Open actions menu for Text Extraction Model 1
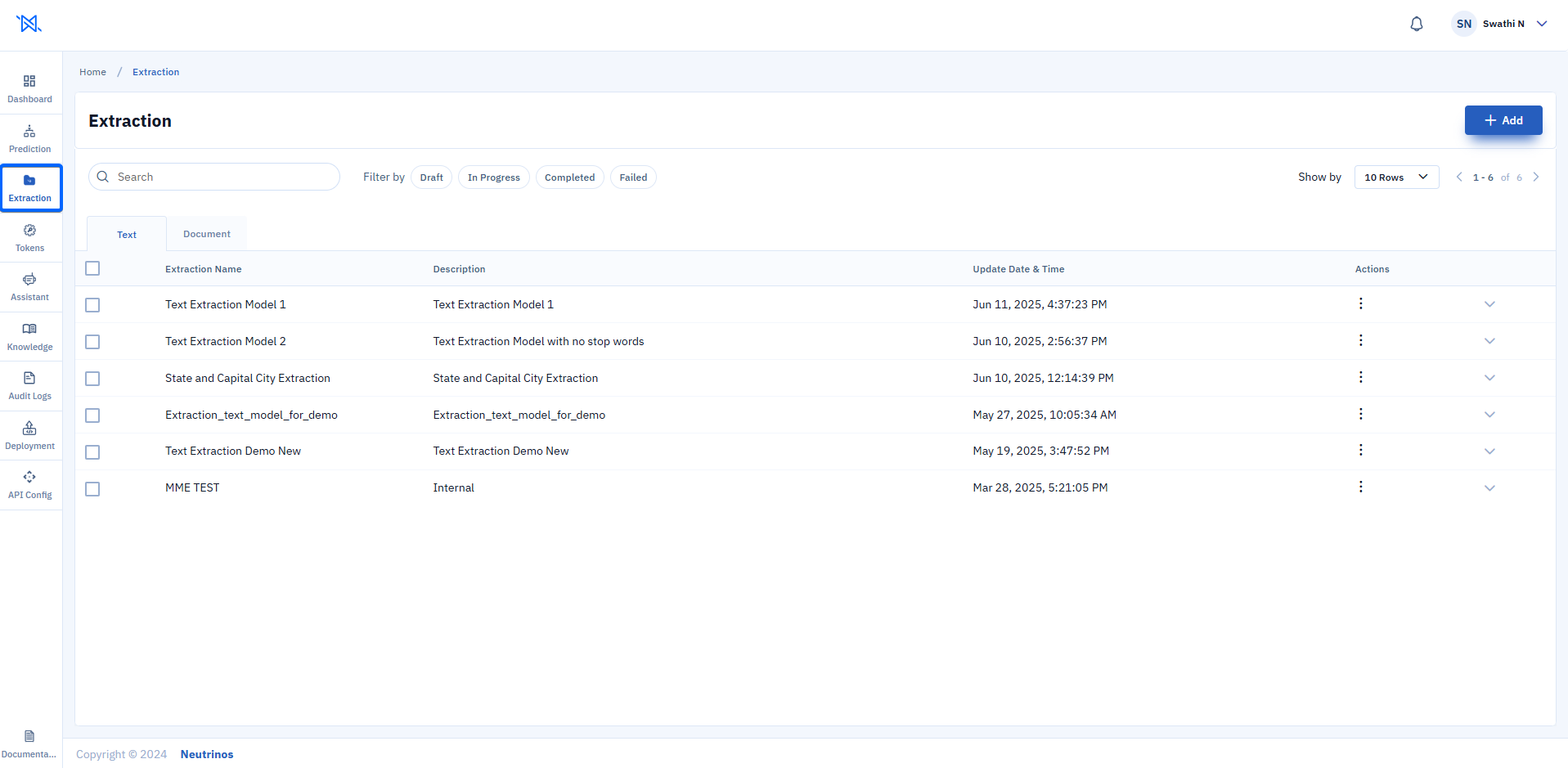The height and width of the screenshot is (768, 1568). 1360,303
